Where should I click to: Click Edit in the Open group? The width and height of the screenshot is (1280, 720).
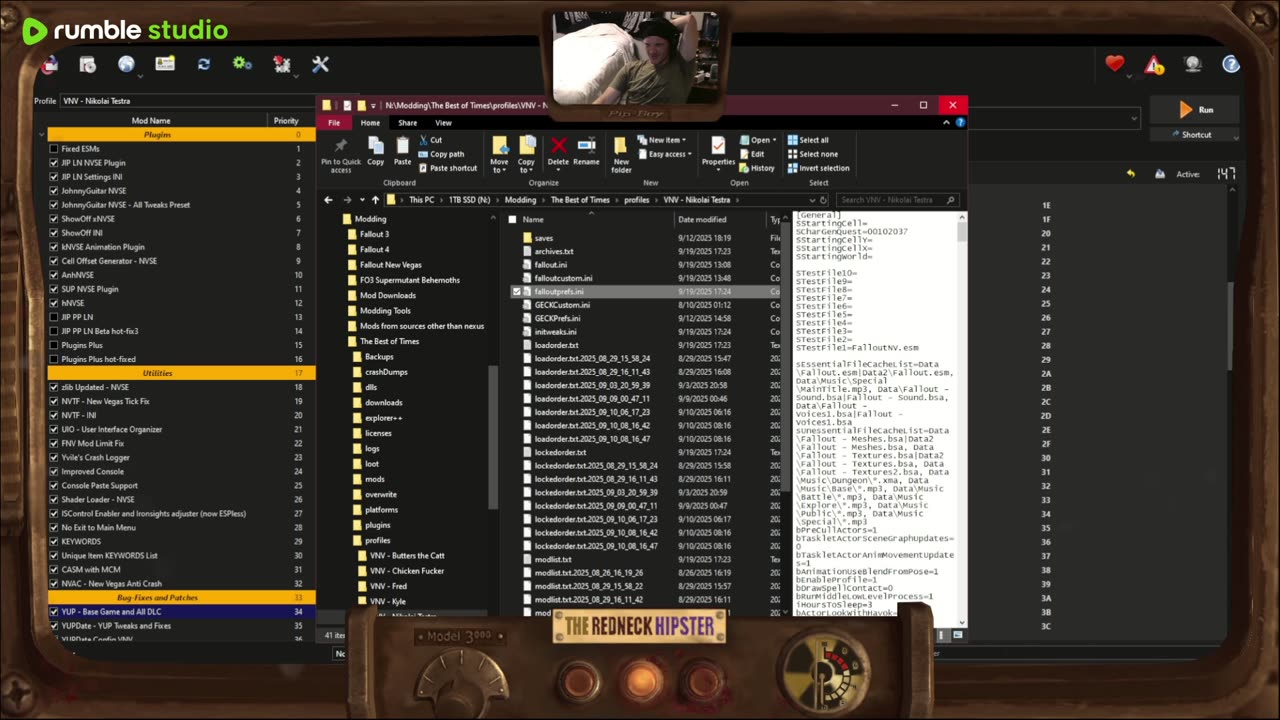[x=751, y=154]
